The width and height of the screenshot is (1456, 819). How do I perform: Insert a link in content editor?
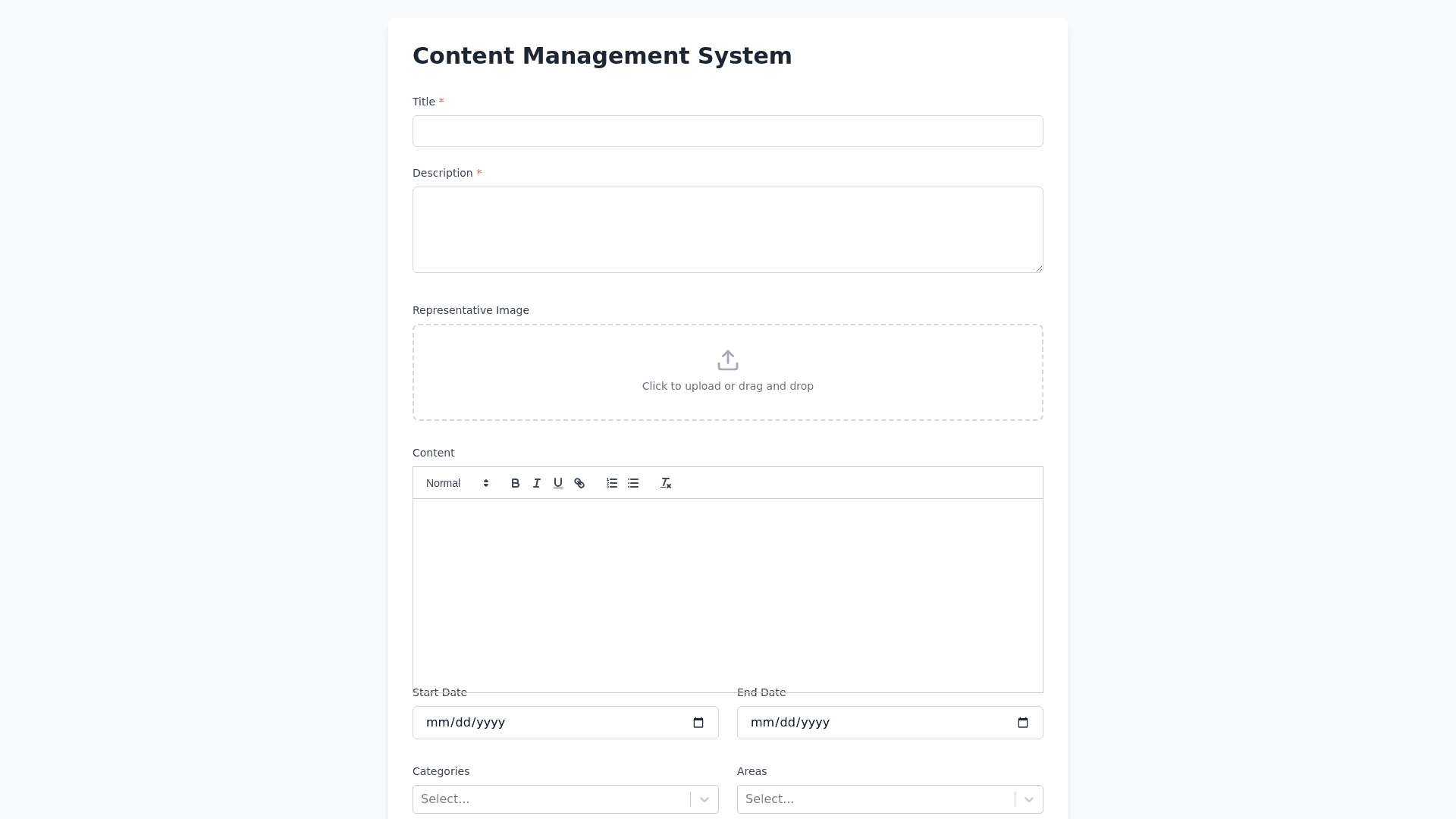point(579,483)
